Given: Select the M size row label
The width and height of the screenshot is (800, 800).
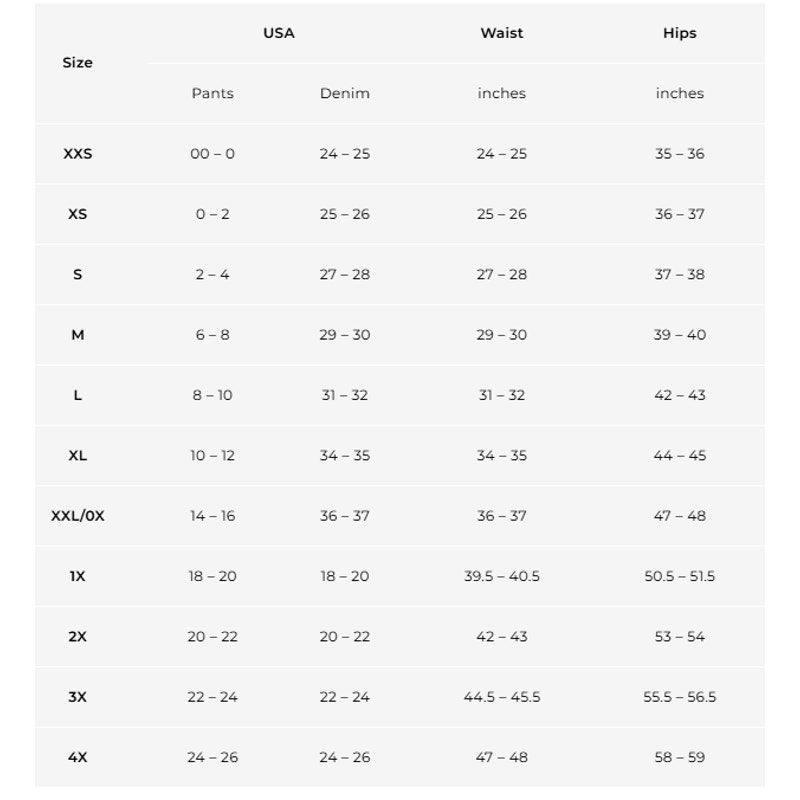Looking at the screenshot, I should 78,335.
